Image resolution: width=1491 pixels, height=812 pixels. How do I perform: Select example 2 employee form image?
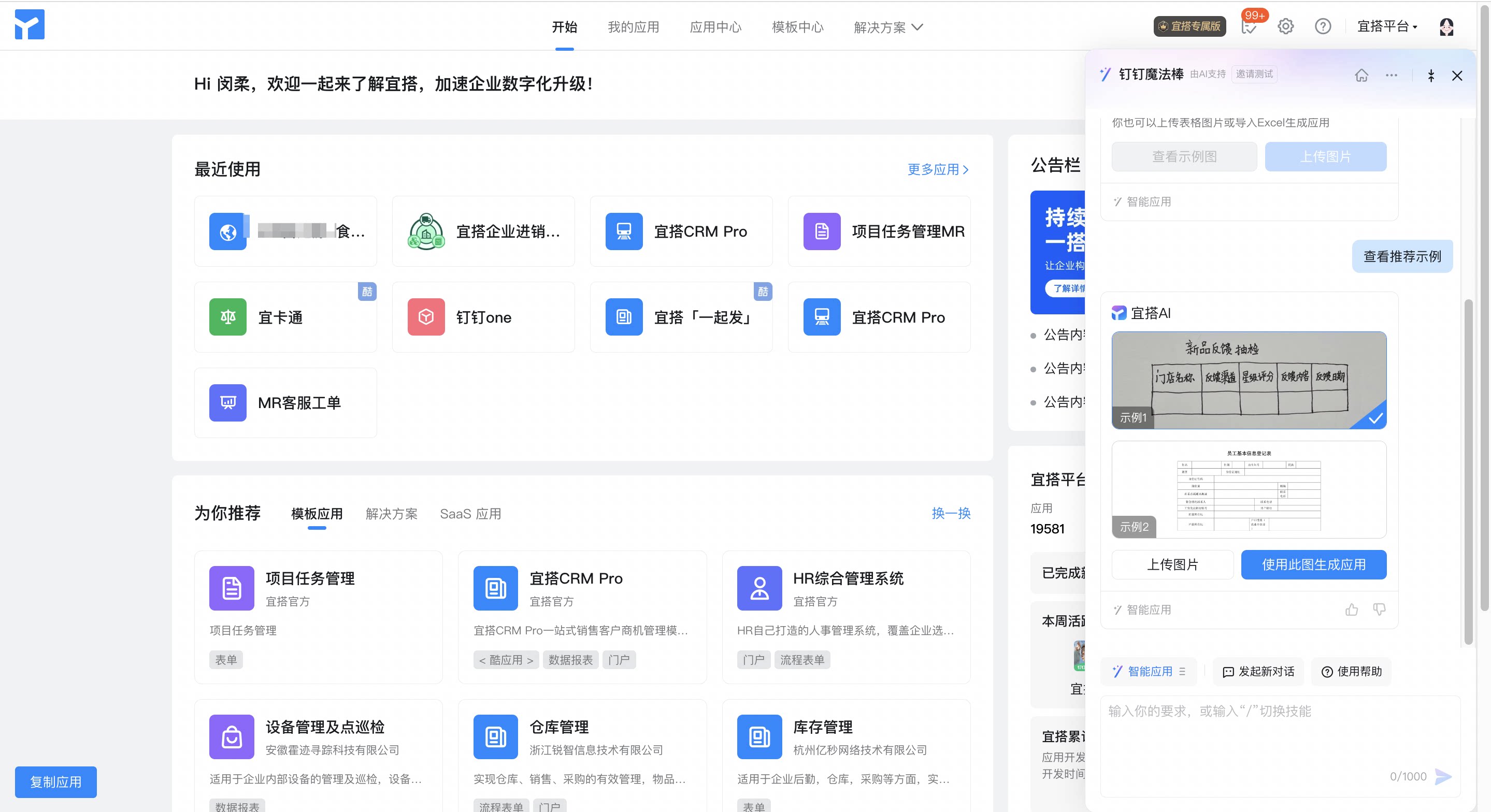tap(1249, 489)
